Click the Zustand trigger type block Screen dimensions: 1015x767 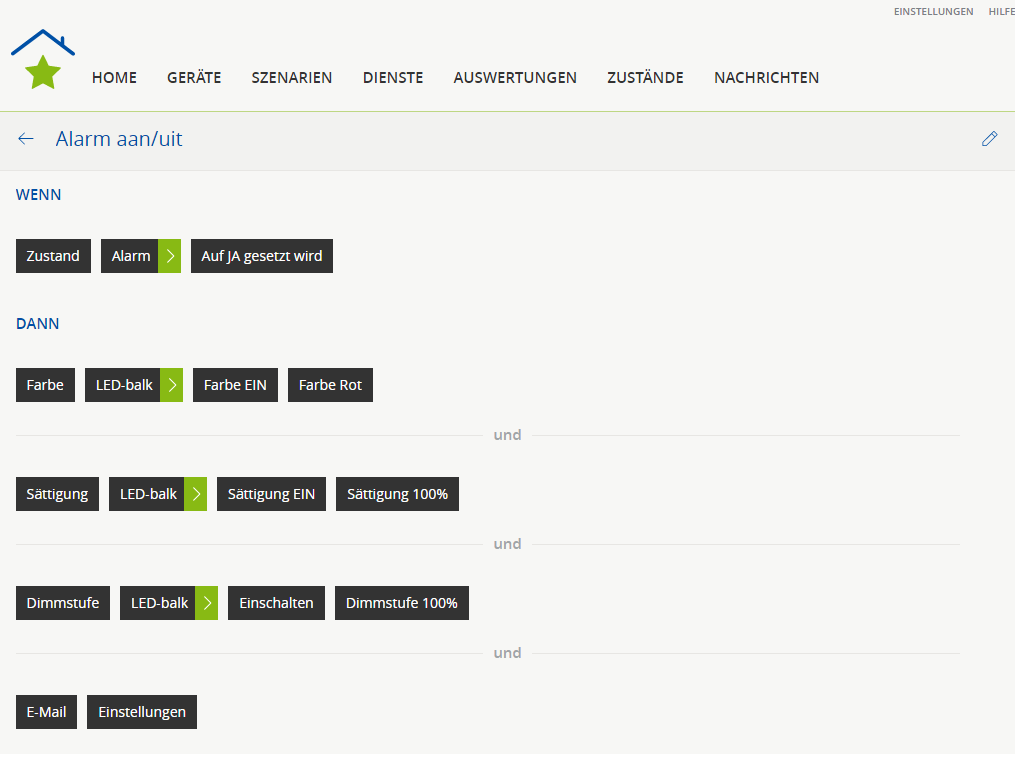(x=53, y=256)
